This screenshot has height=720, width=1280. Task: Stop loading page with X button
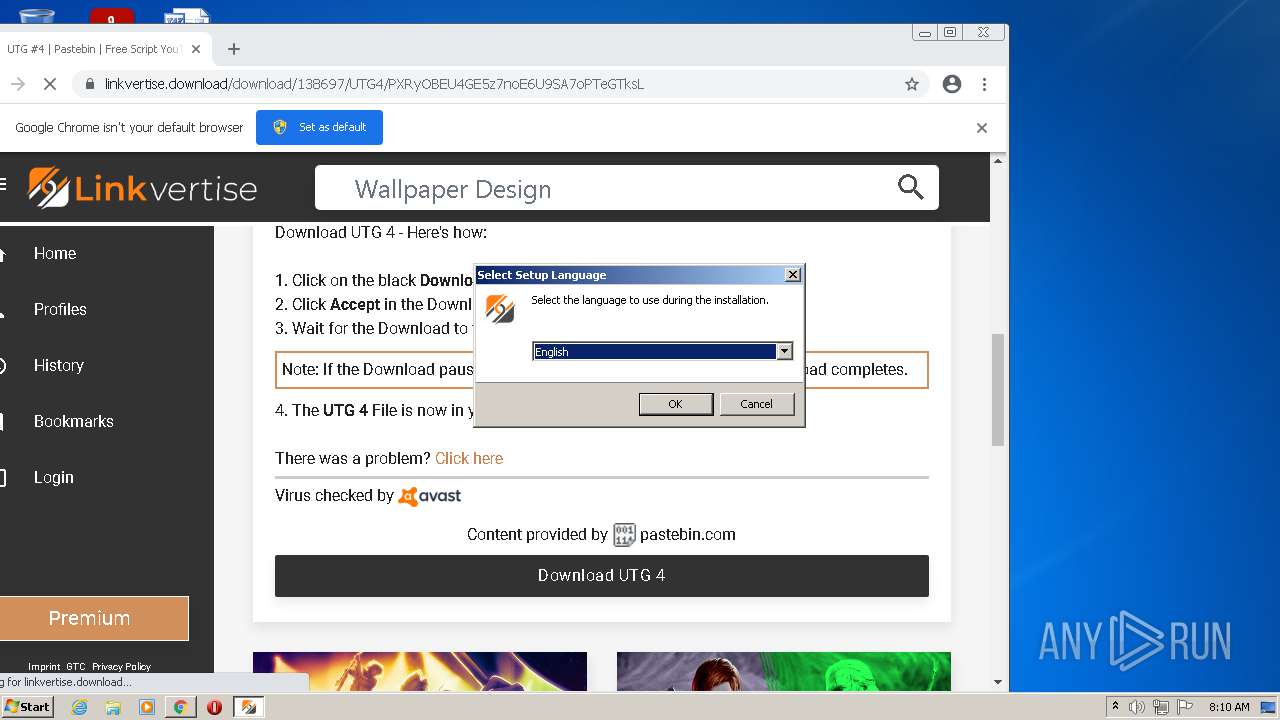(49, 84)
